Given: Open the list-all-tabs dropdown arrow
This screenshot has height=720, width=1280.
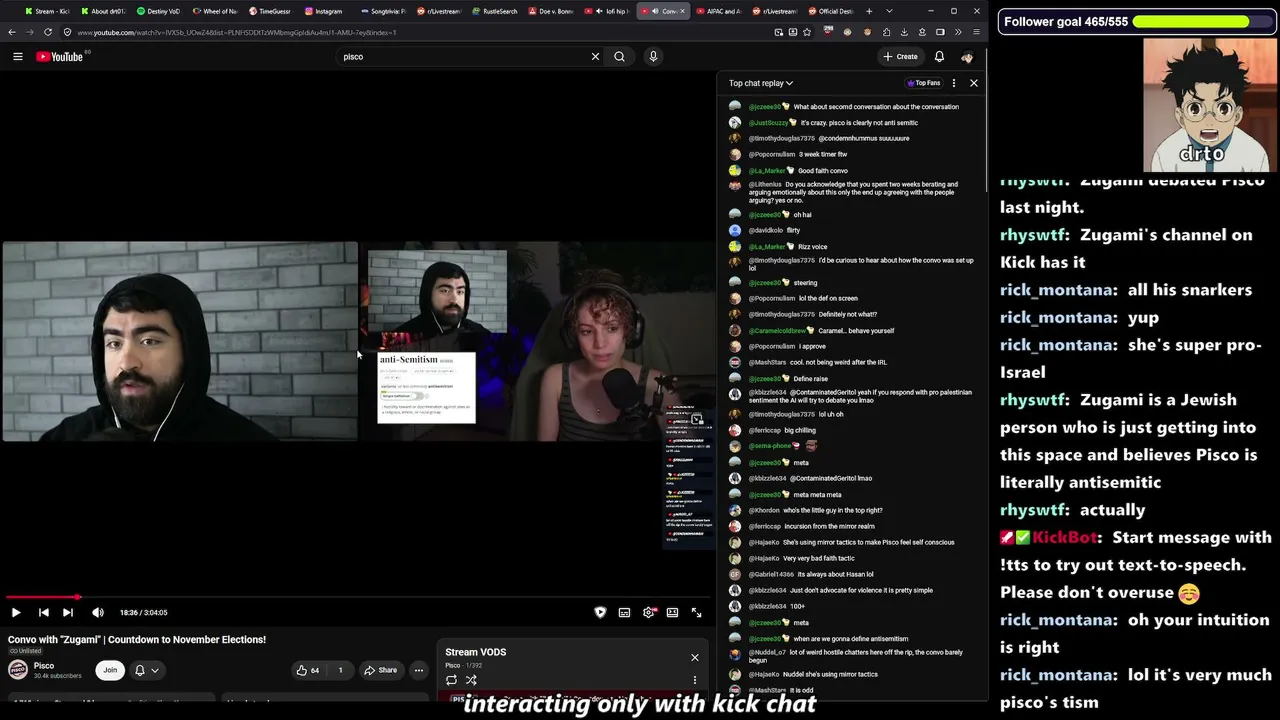Looking at the screenshot, I should [889, 11].
